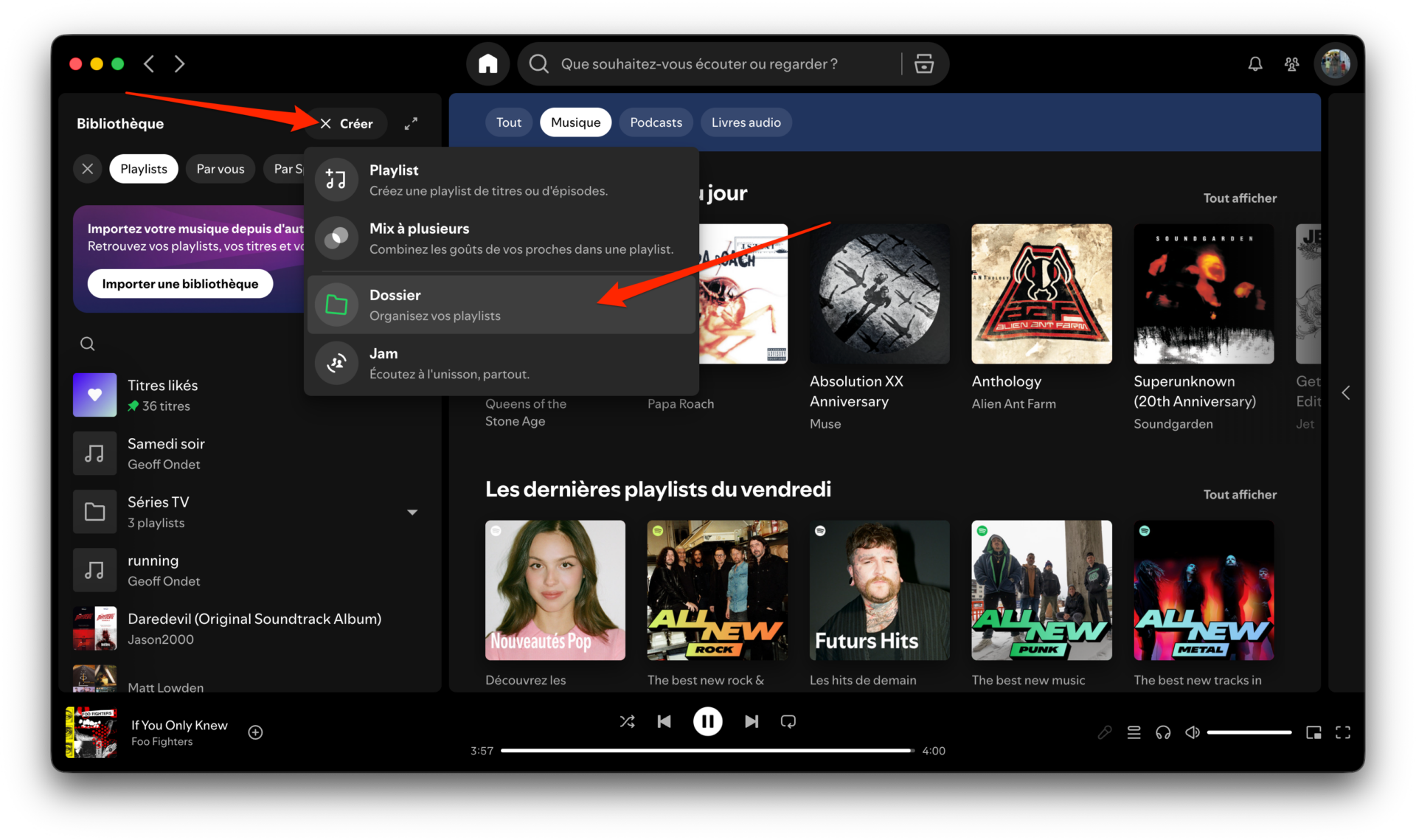
Task: Expand the library with diagonal arrows icon
Action: coord(411,123)
